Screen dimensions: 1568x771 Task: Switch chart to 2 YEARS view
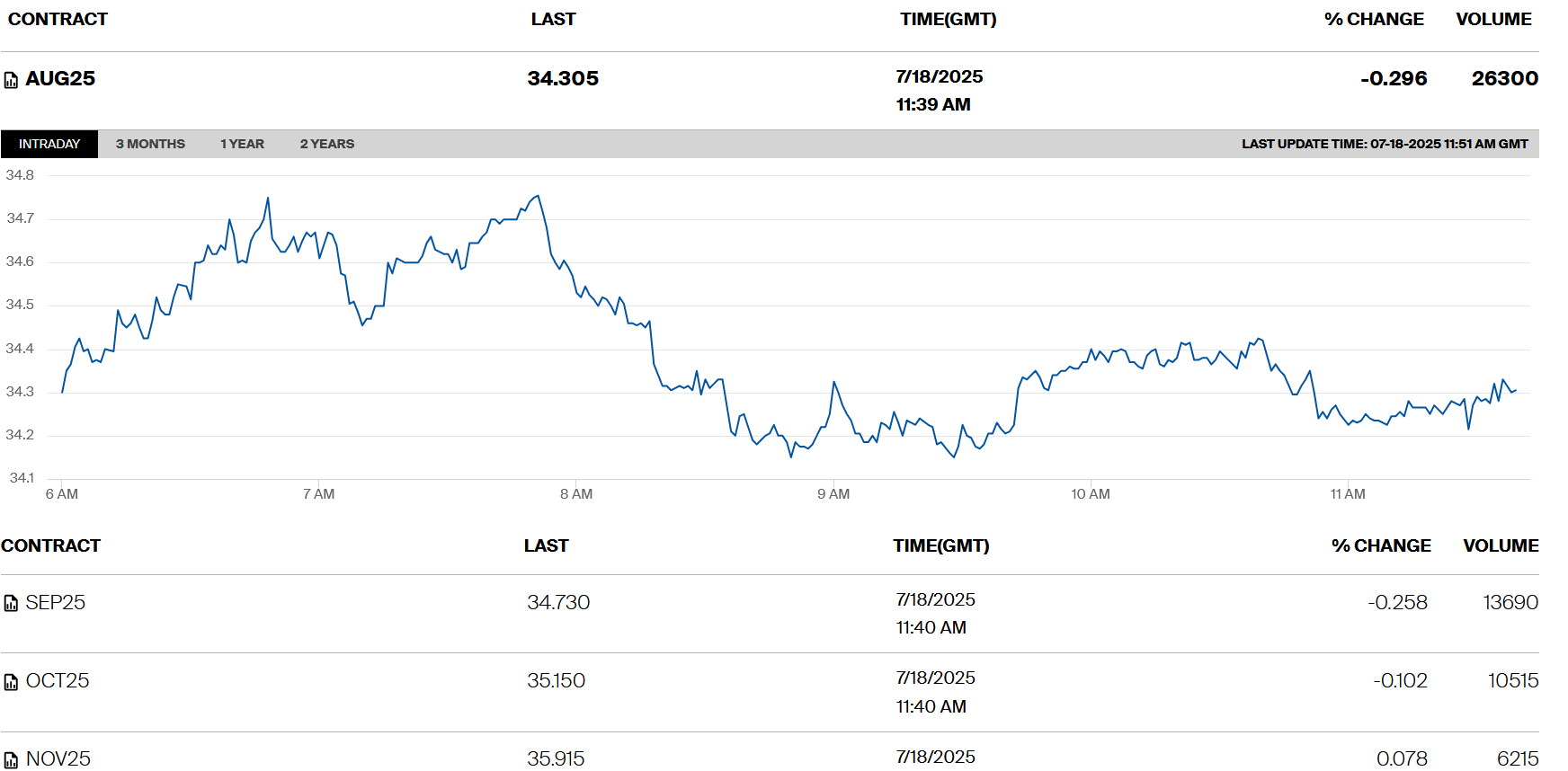[x=326, y=144]
